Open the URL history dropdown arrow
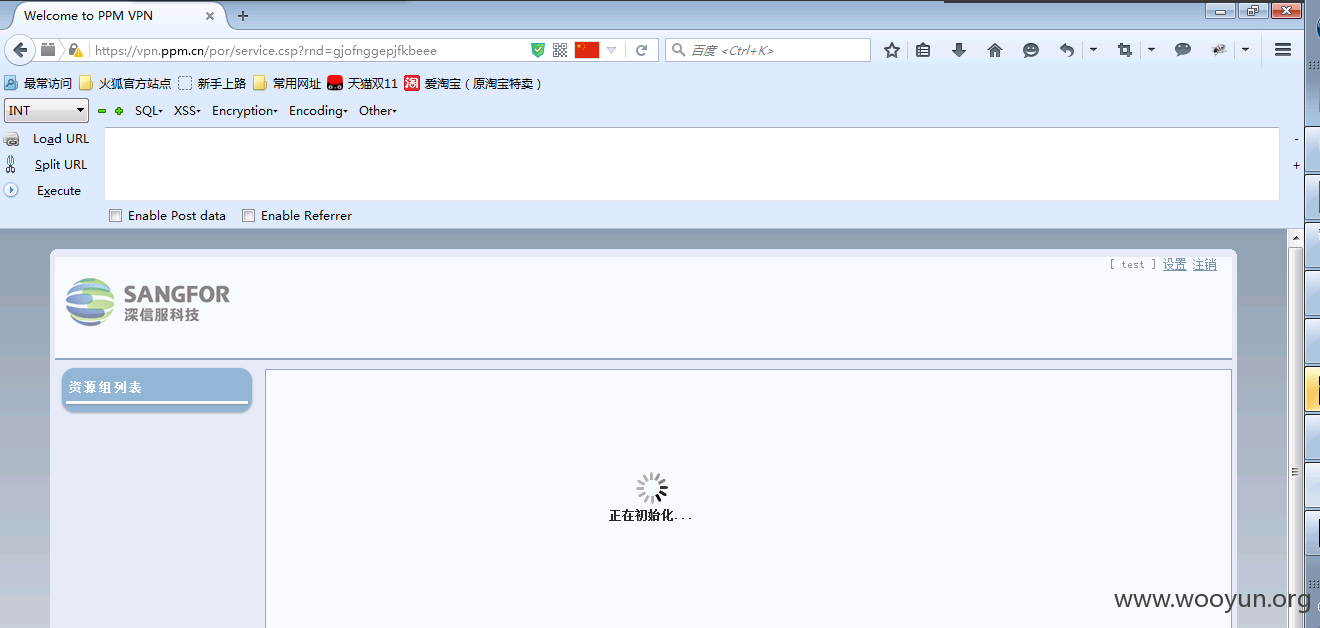The image size is (1320, 628). coord(612,50)
